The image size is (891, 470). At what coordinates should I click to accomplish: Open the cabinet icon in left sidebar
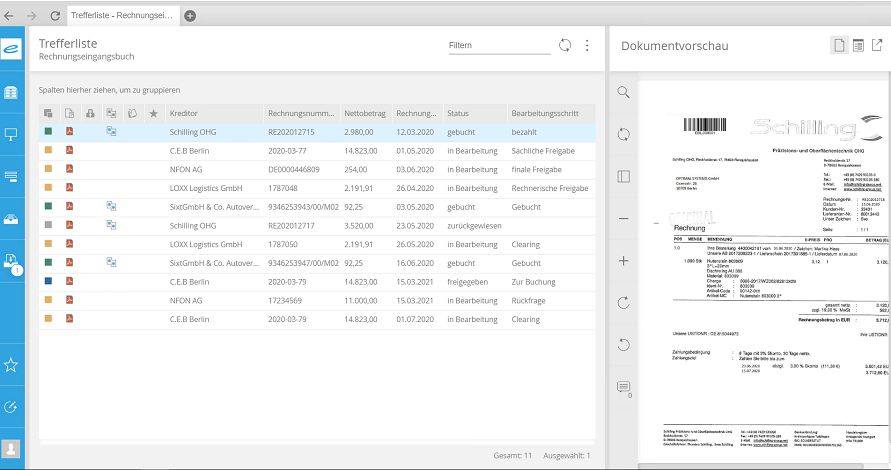click(x=11, y=92)
